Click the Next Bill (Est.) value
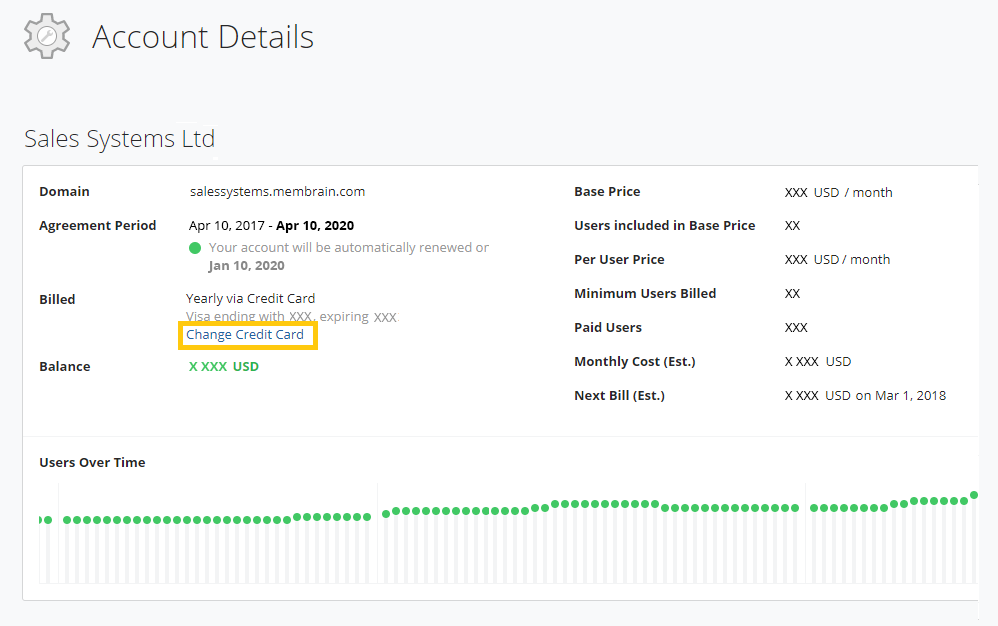 [865, 395]
